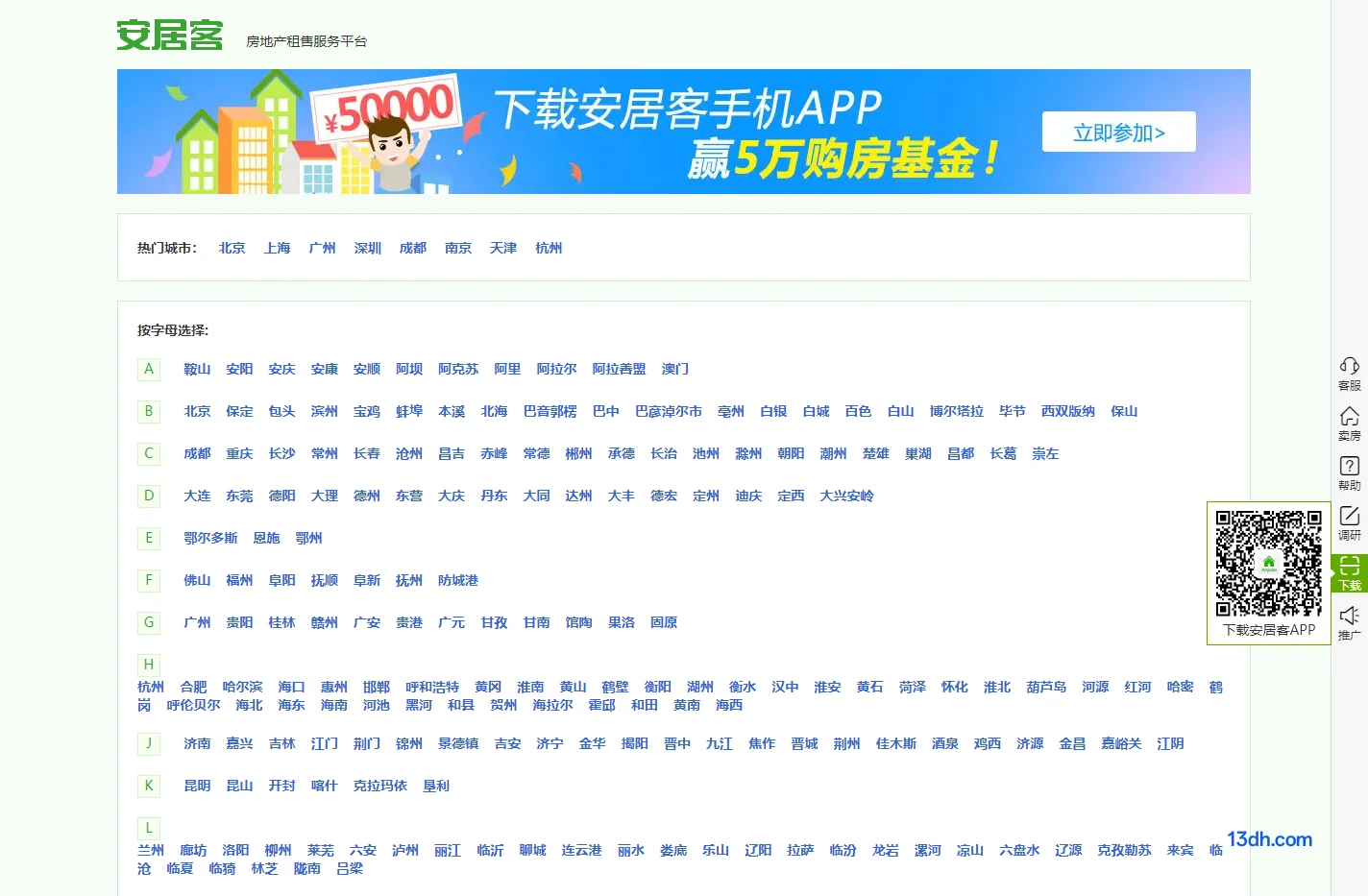Open city 克拉玛依 in row K
The width and height of the screenshot is (1368, 896).
pos(379,786)
